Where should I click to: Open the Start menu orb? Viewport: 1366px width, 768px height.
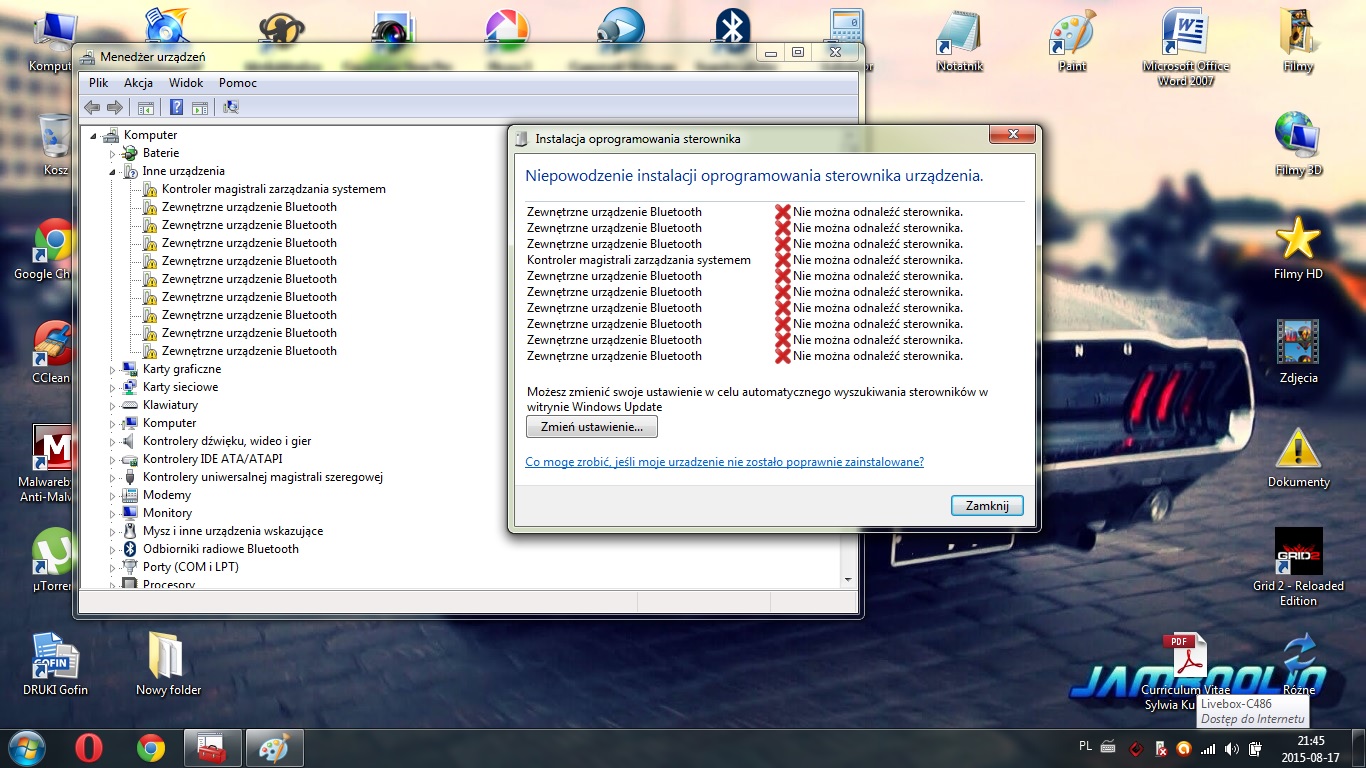point(26,748)
